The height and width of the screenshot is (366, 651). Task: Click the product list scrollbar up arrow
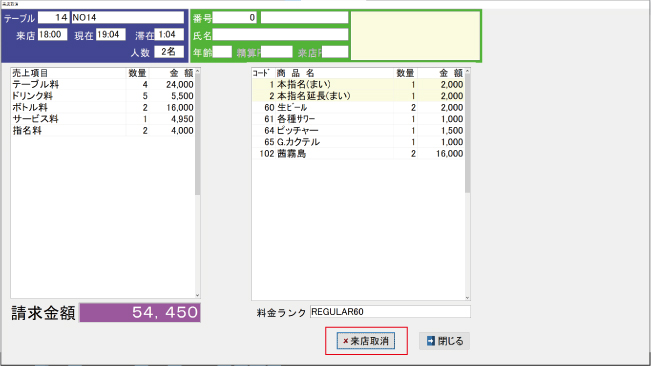tap(467, 71)
